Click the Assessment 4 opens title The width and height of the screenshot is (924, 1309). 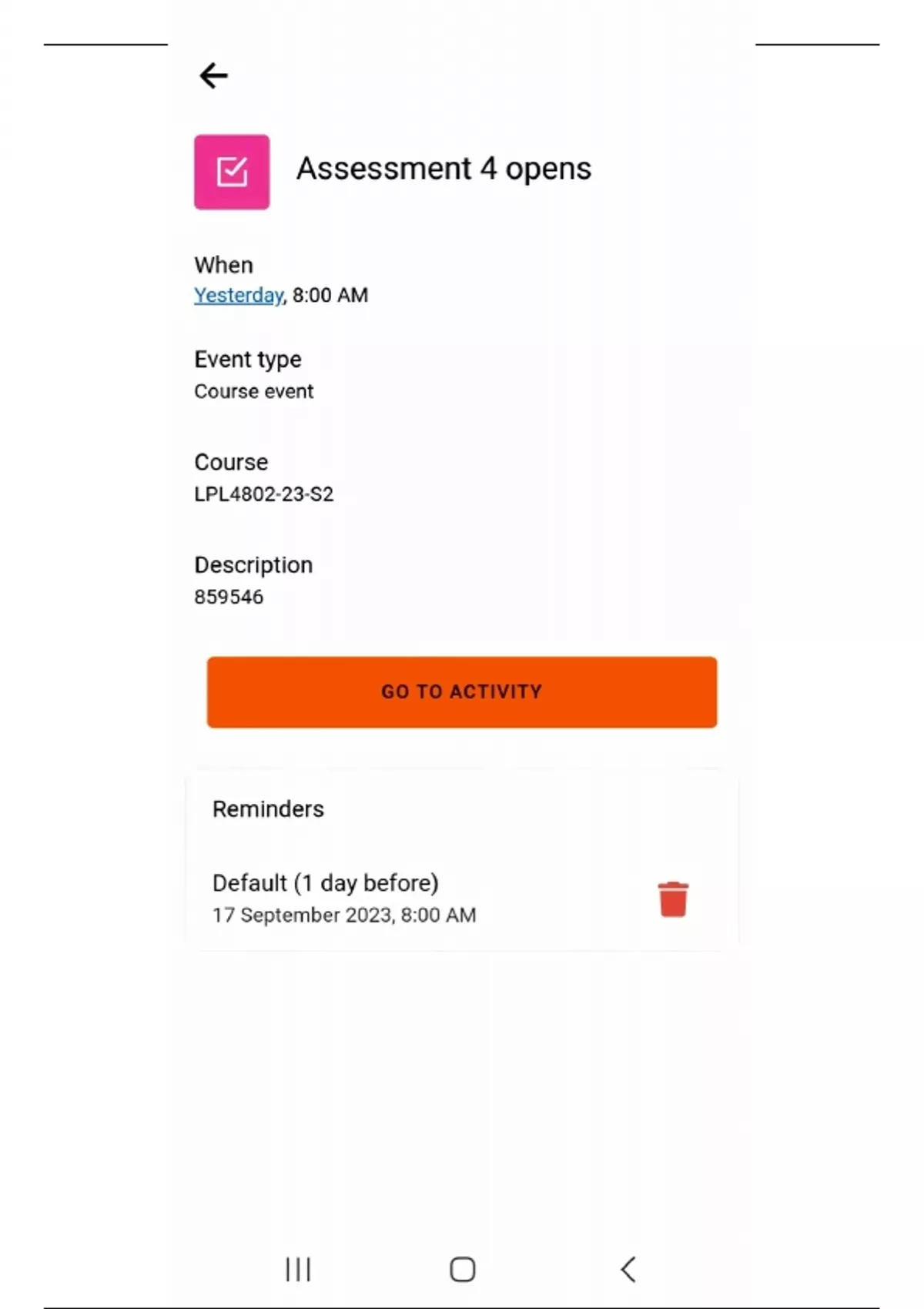[444, 169]
